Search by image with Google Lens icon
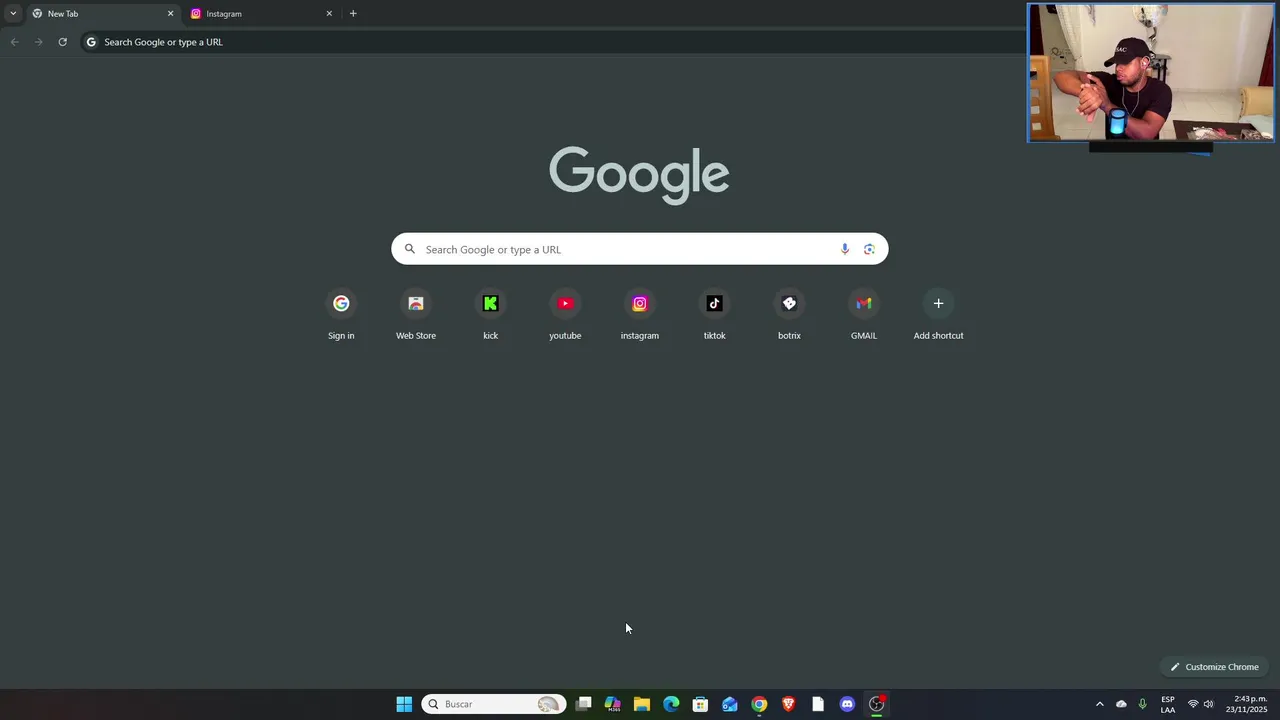Viewport: 1280px width, 720px height. click(x=869, y=249)
